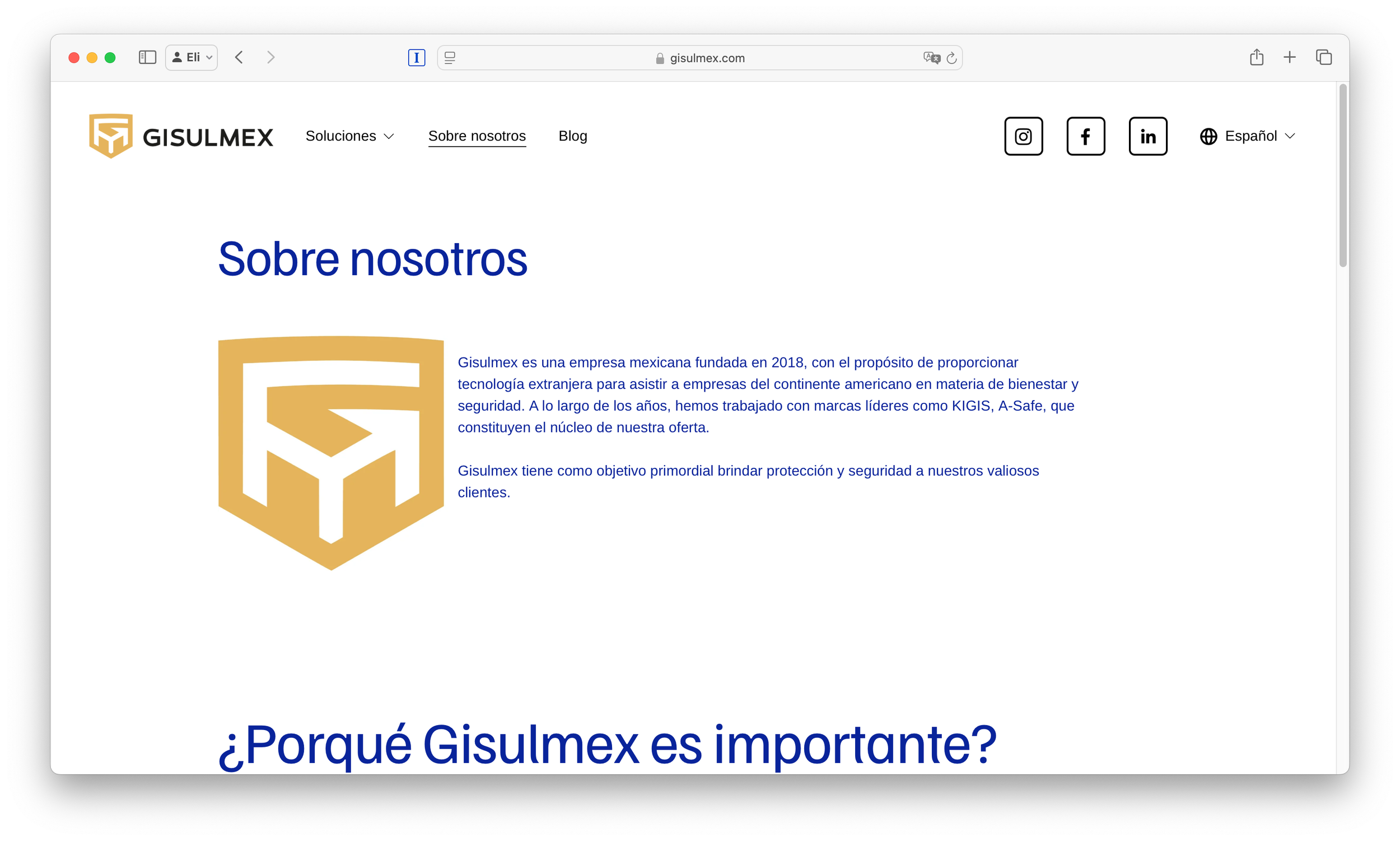This screenshot has width=1400, height=841.
Task: Maximize the Safari window
Action: pyautogui.click(x=110, y=57)
